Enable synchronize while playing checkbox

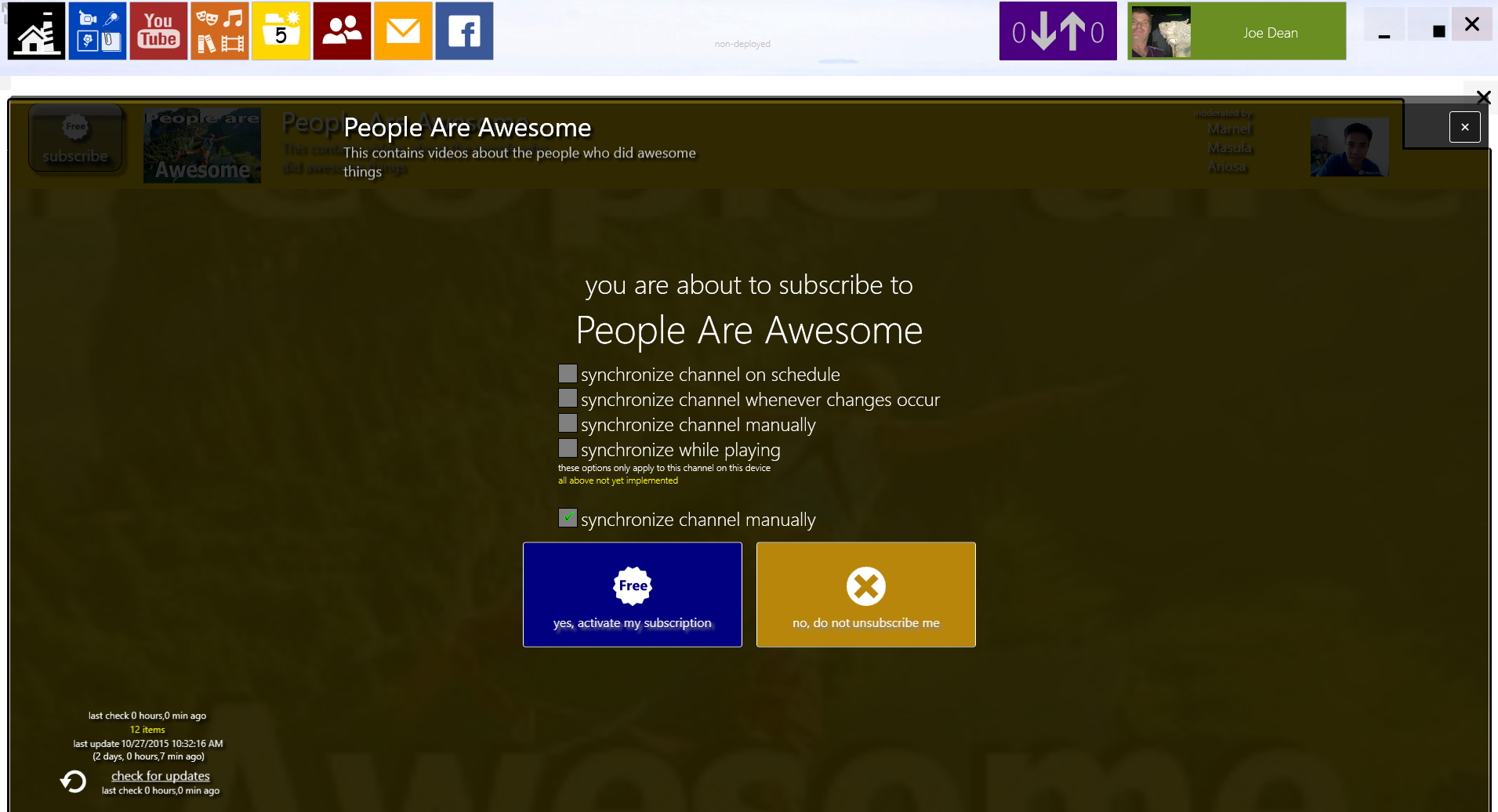[x=568, y=448]
